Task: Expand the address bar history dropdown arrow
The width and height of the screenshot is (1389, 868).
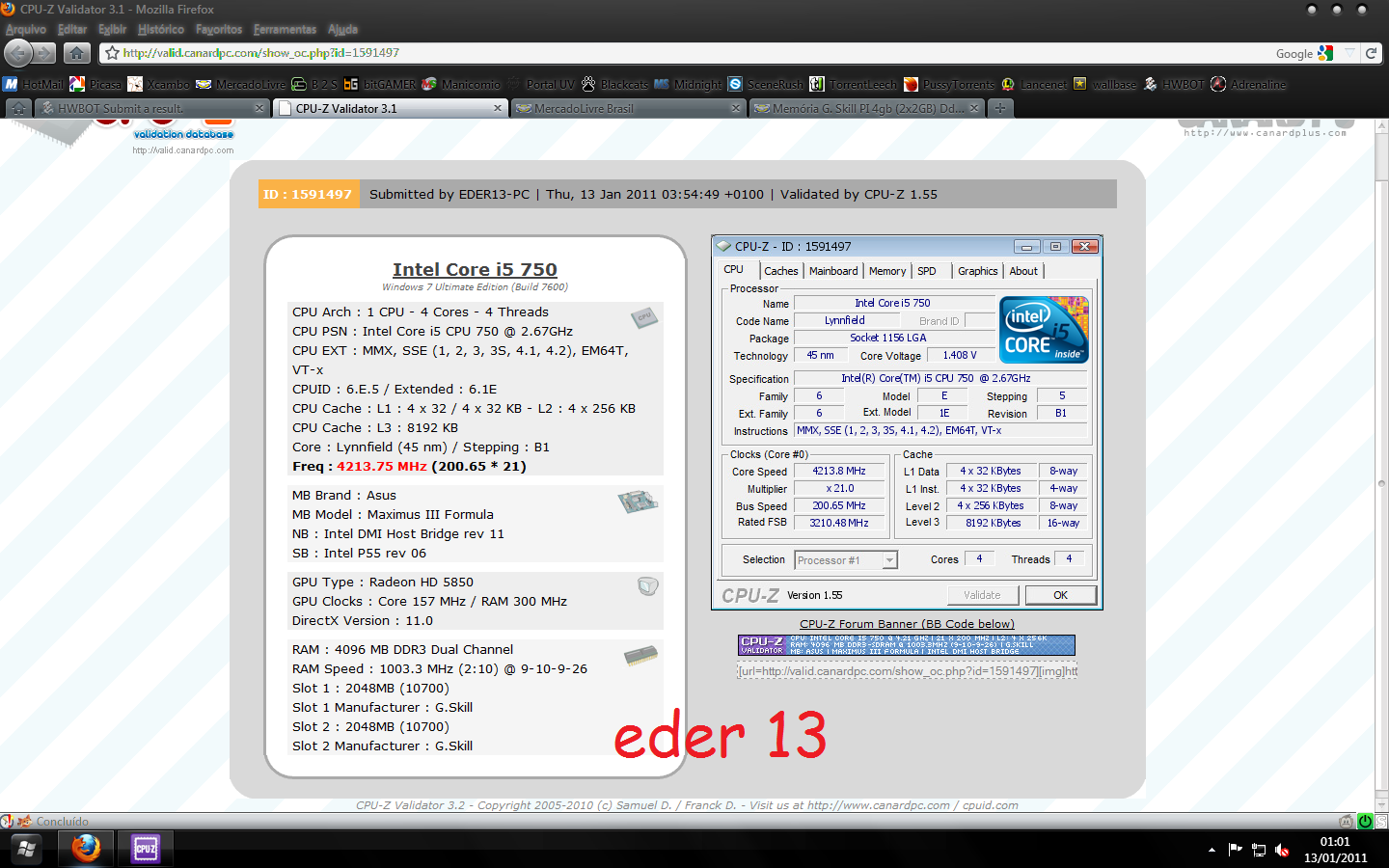Action: click(x=1350, y=53)
